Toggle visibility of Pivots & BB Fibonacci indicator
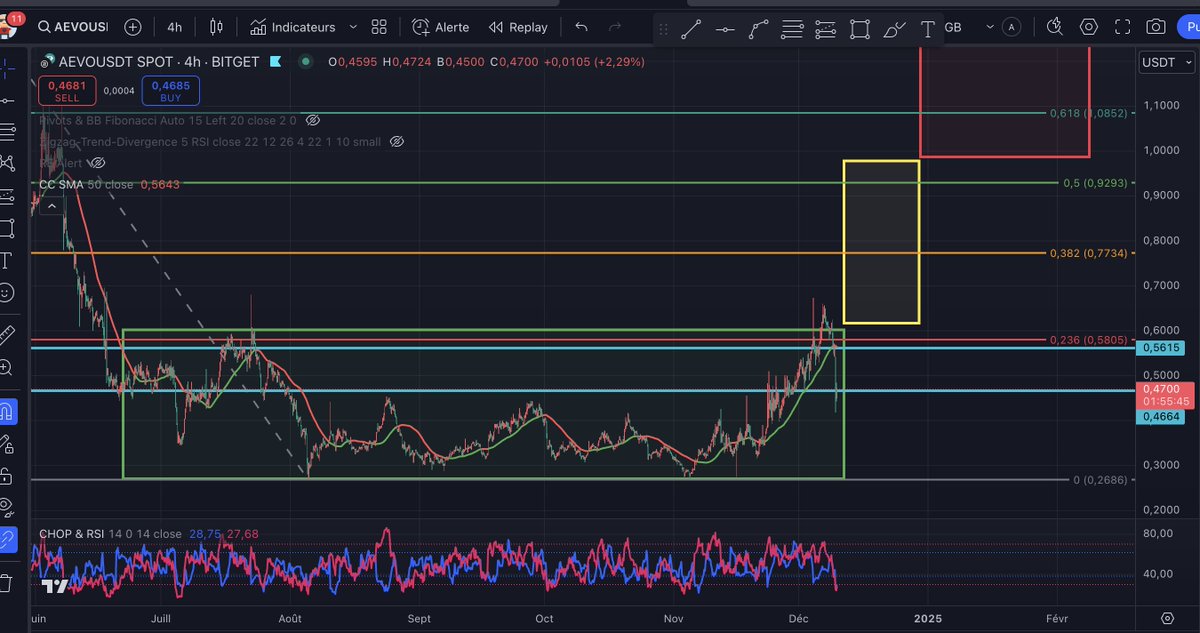This screenshot has height=633, width=1200. tap(313, 120)
